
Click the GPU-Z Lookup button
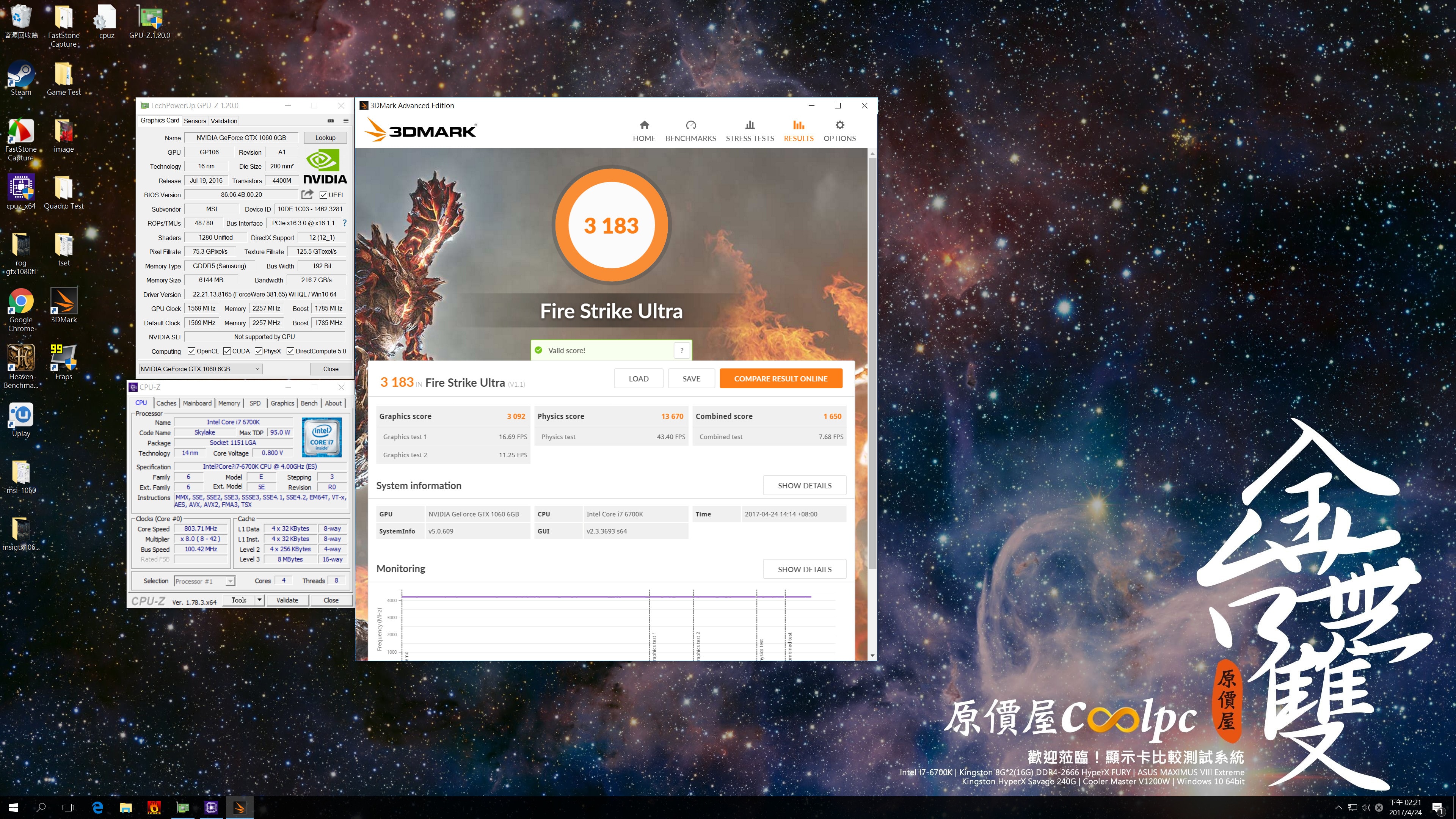(325, 137)
